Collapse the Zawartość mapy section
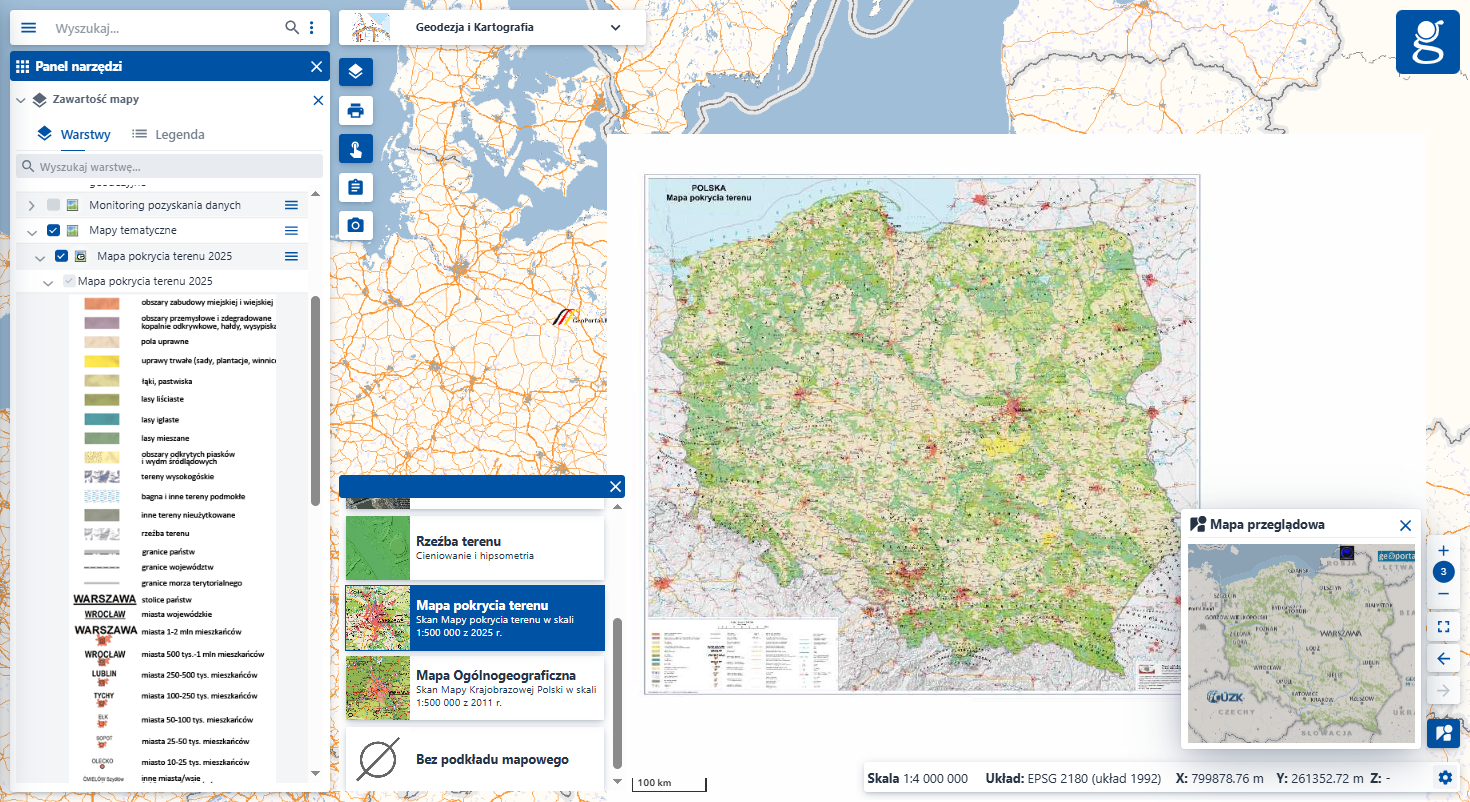 click(18, 100)
